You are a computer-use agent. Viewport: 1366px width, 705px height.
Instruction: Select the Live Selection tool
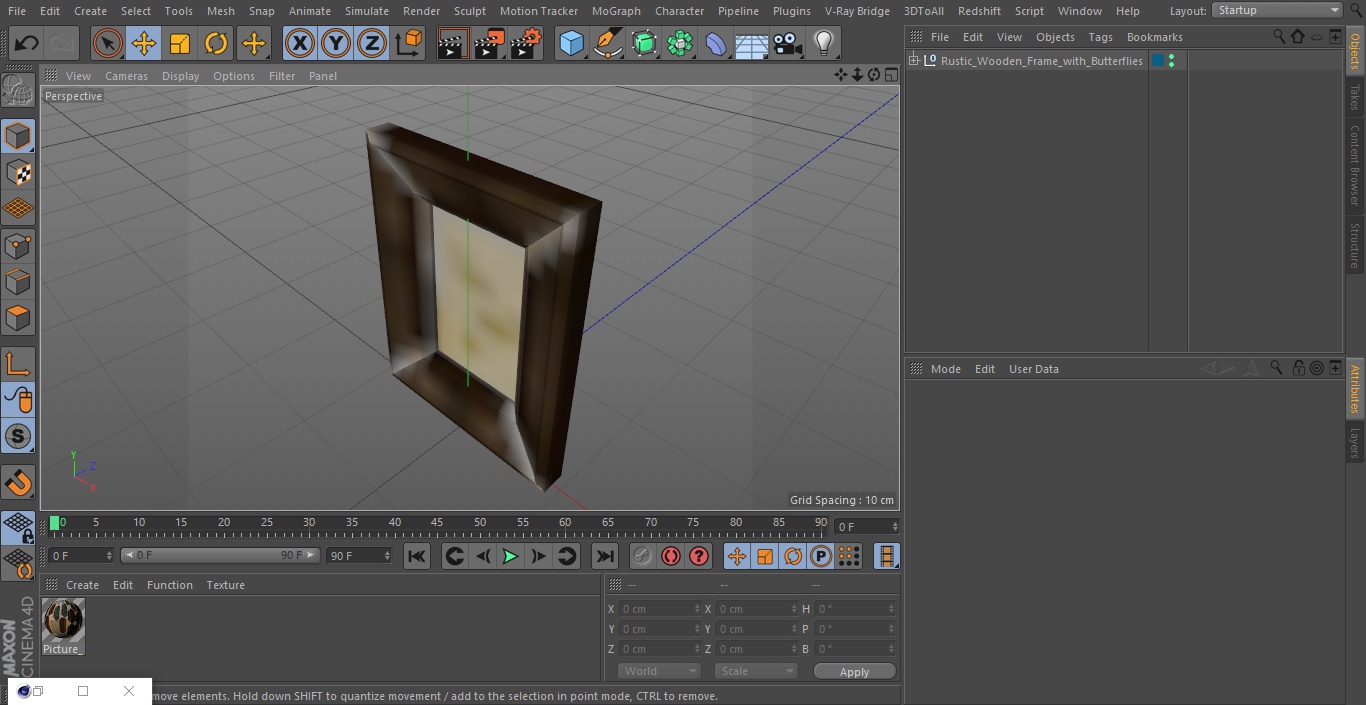[107, 43]
